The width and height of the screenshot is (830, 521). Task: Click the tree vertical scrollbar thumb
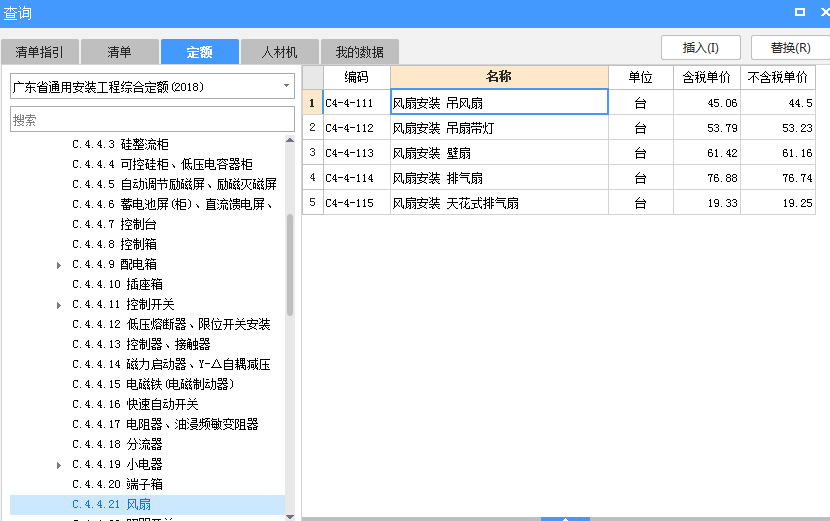290,265
